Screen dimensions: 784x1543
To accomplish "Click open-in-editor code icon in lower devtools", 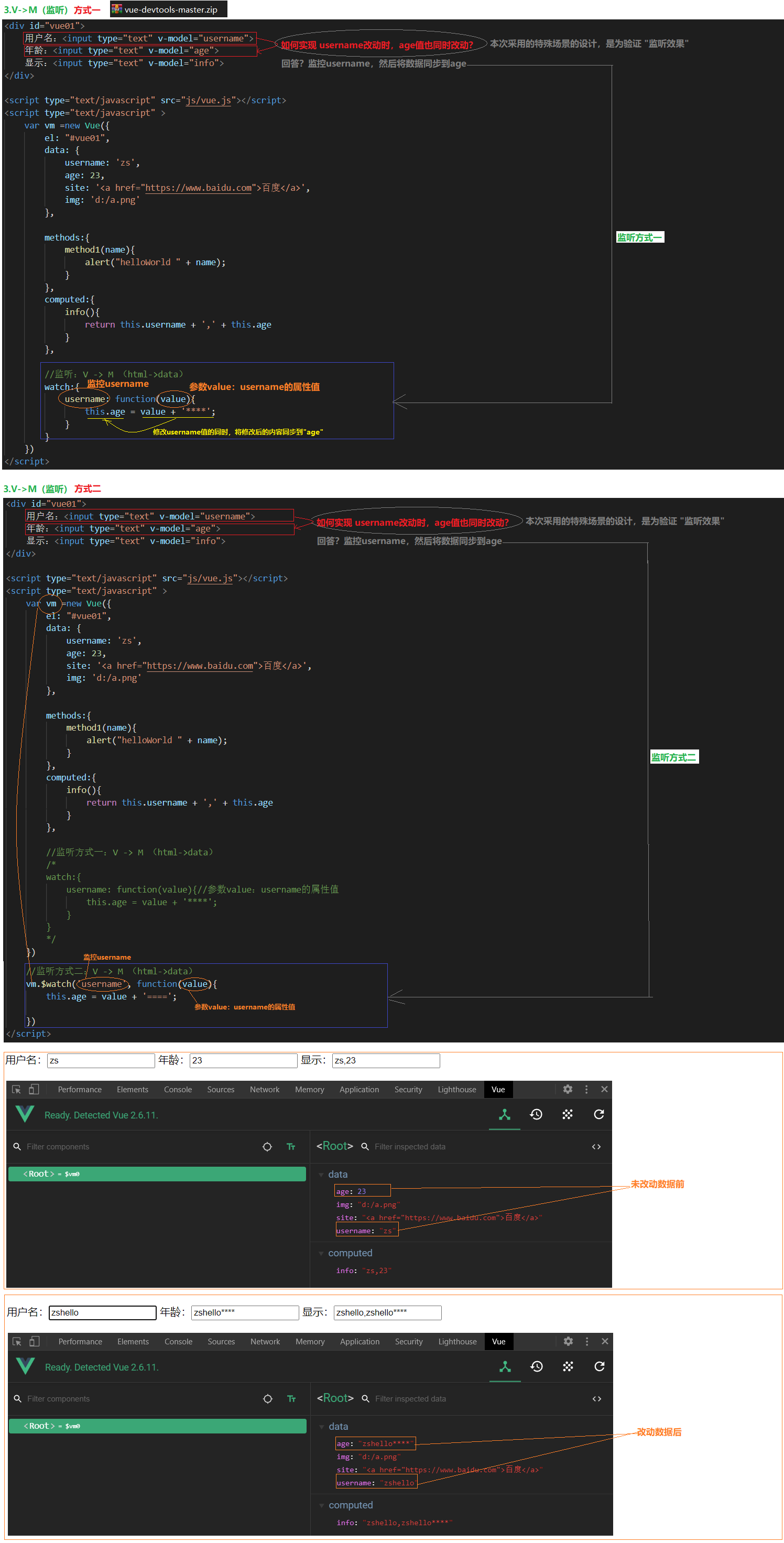I will point(596,1399).
